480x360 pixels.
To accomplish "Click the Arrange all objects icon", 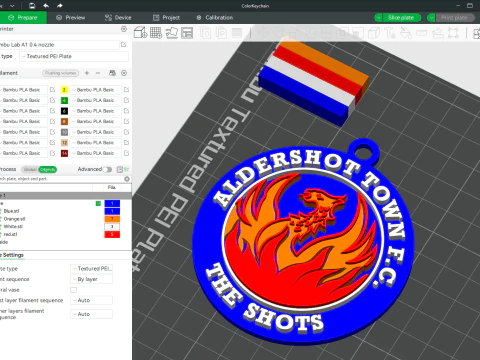I will pyautogui.click(x=187, y=33).
